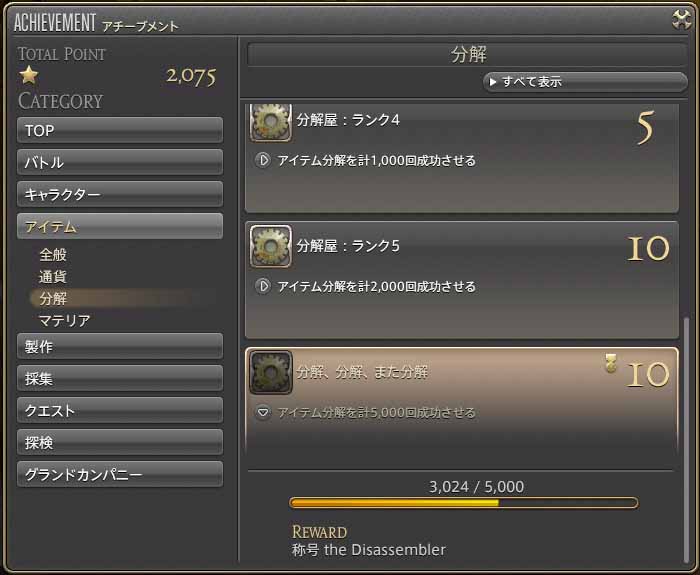
Task: Select the 全般 subcategory
Action: coord(53,255)
